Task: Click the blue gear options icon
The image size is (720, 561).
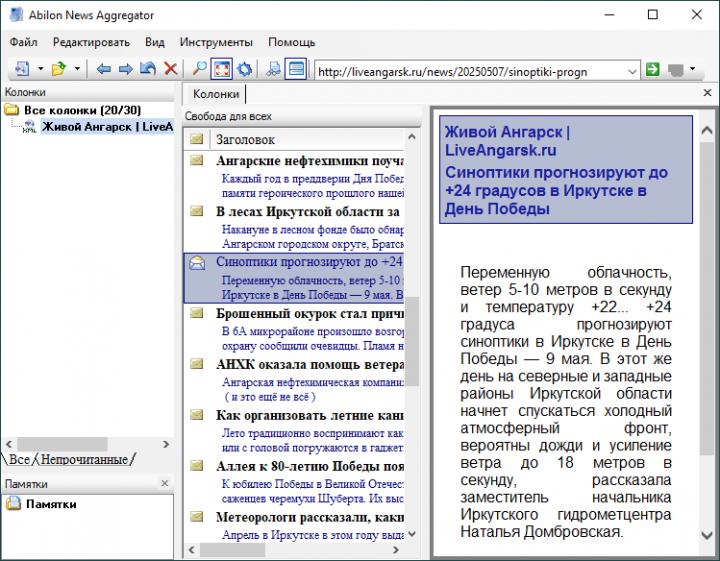Action: coord(244,69)
